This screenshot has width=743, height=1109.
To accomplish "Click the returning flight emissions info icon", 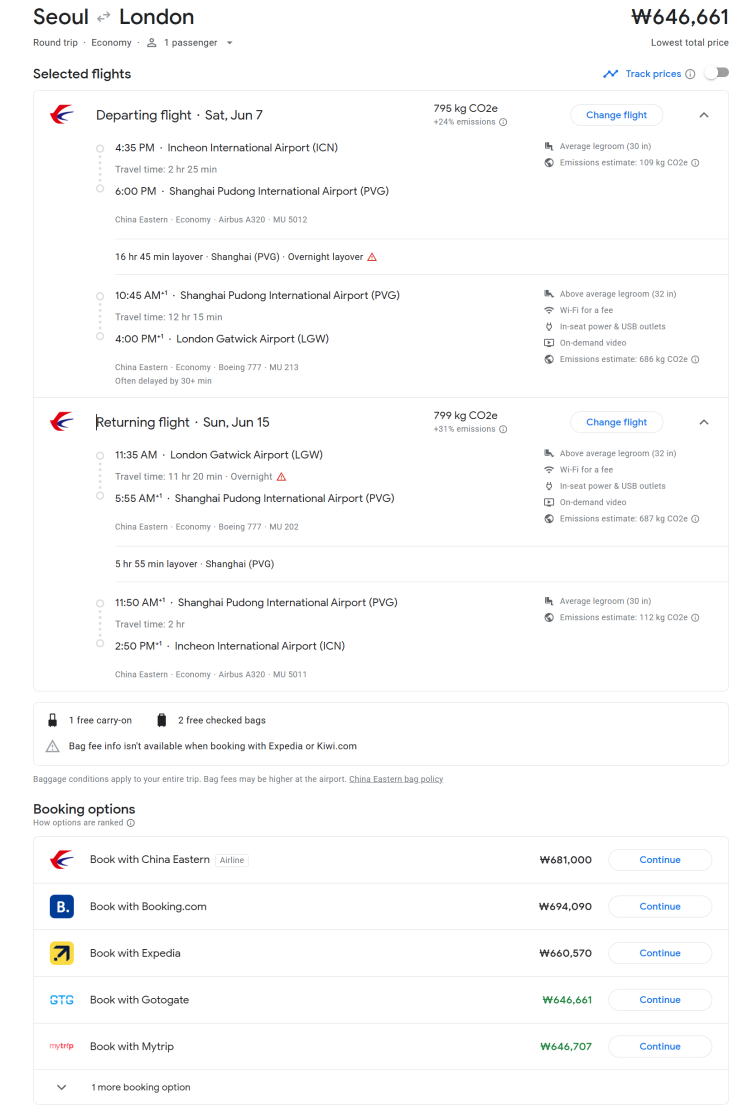I will pos(503,429).
